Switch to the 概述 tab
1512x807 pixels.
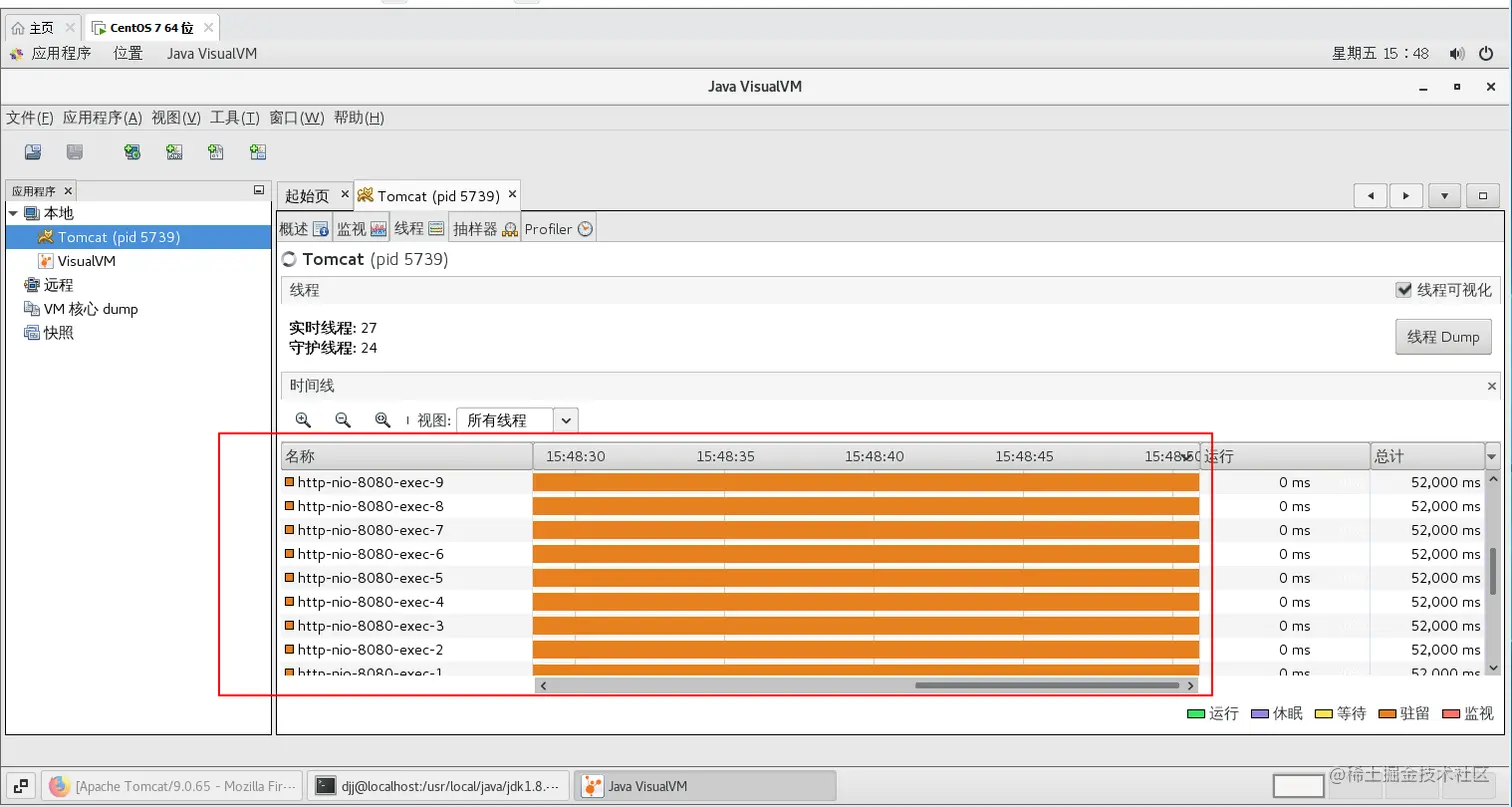click(304, 229)
